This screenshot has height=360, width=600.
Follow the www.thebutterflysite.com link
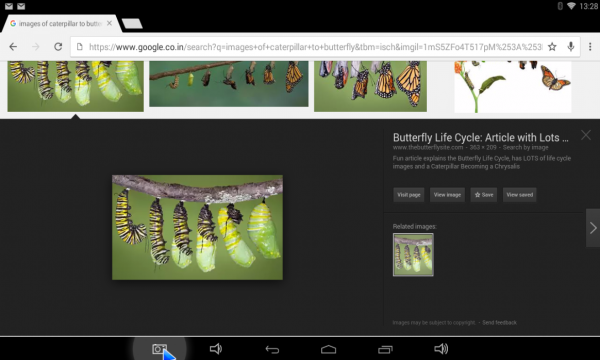click(428, 147)
